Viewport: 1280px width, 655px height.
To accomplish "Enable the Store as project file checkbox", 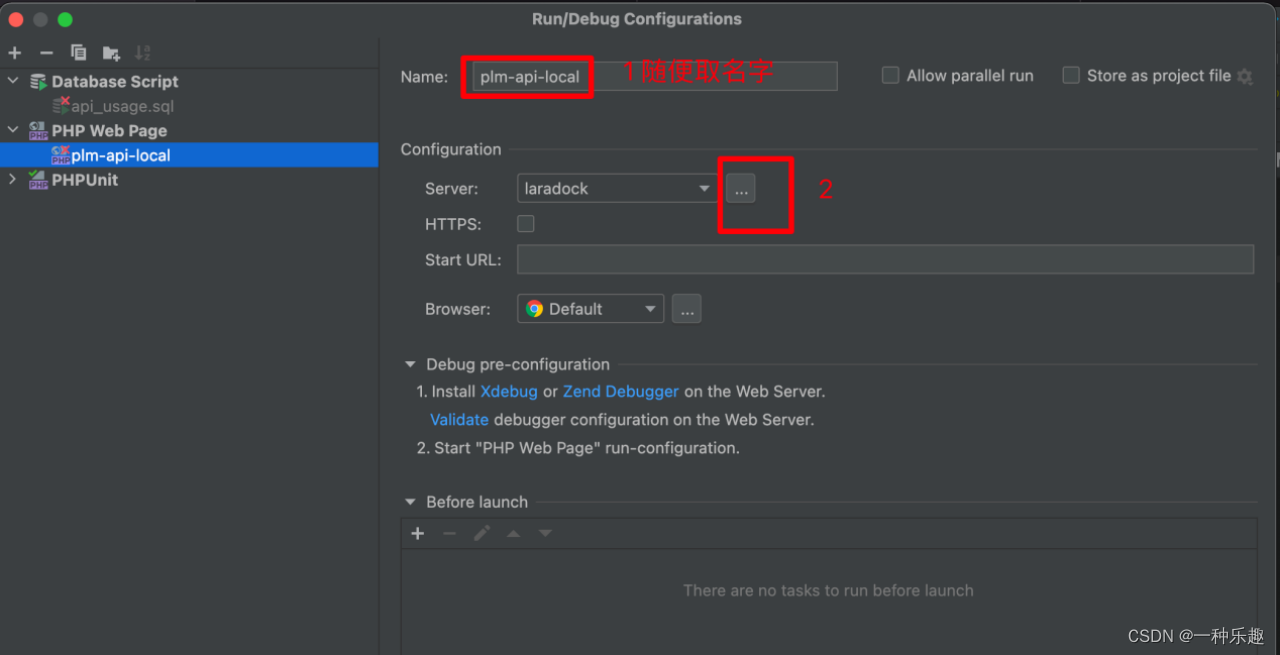I will coord(1070,75).
